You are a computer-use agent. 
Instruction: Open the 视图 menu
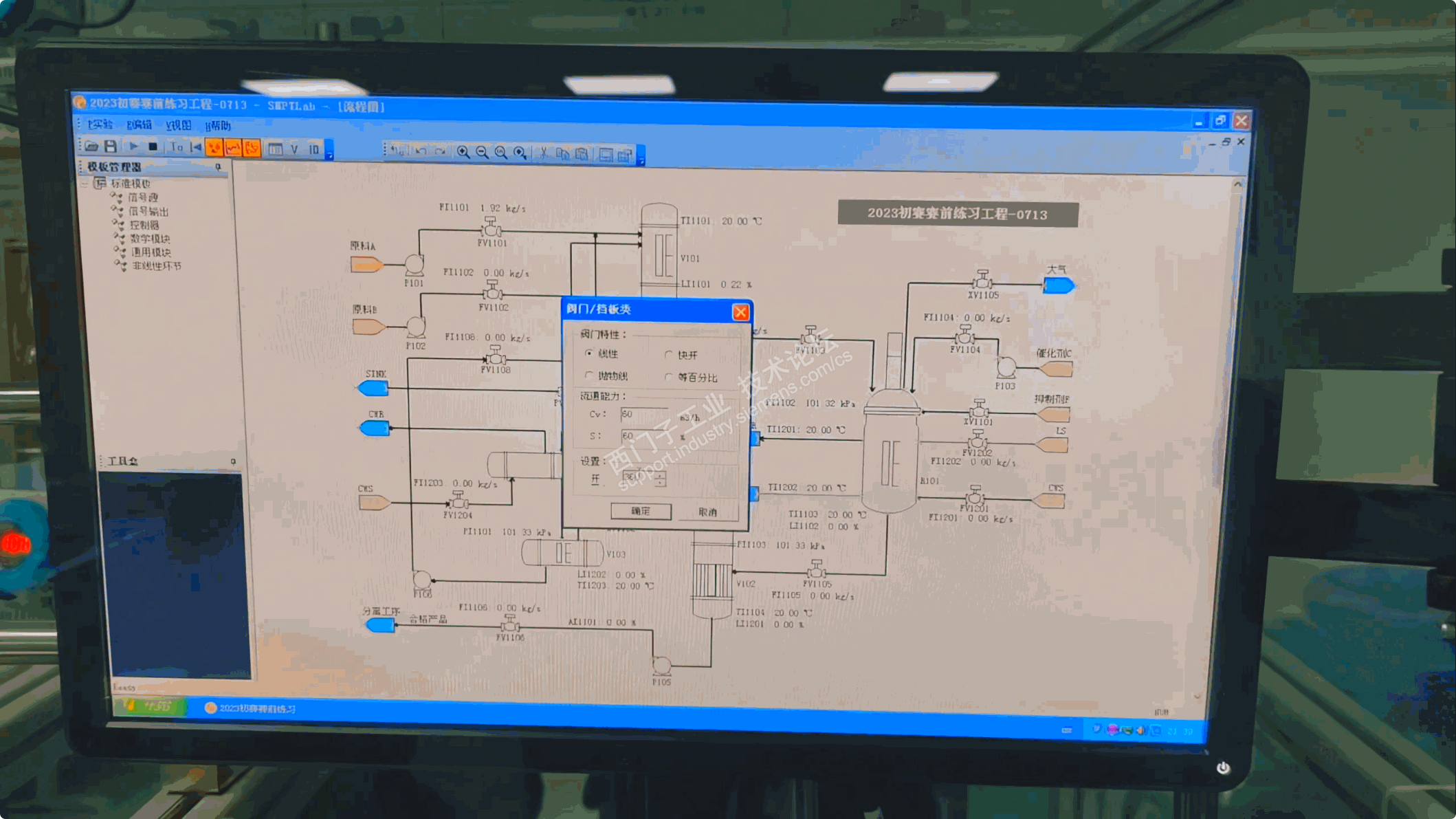pyautogui.click(x=179, y=125)
